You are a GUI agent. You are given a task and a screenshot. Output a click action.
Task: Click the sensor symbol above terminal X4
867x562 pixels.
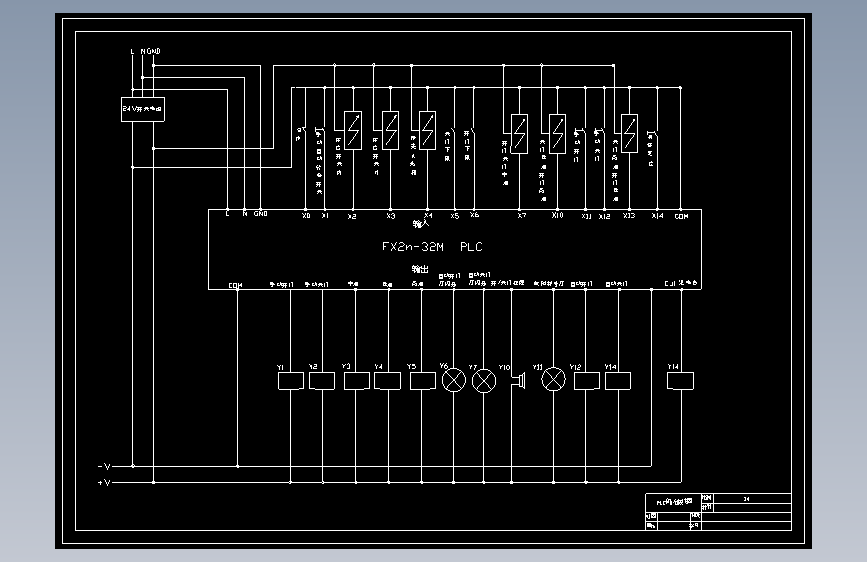427,131
